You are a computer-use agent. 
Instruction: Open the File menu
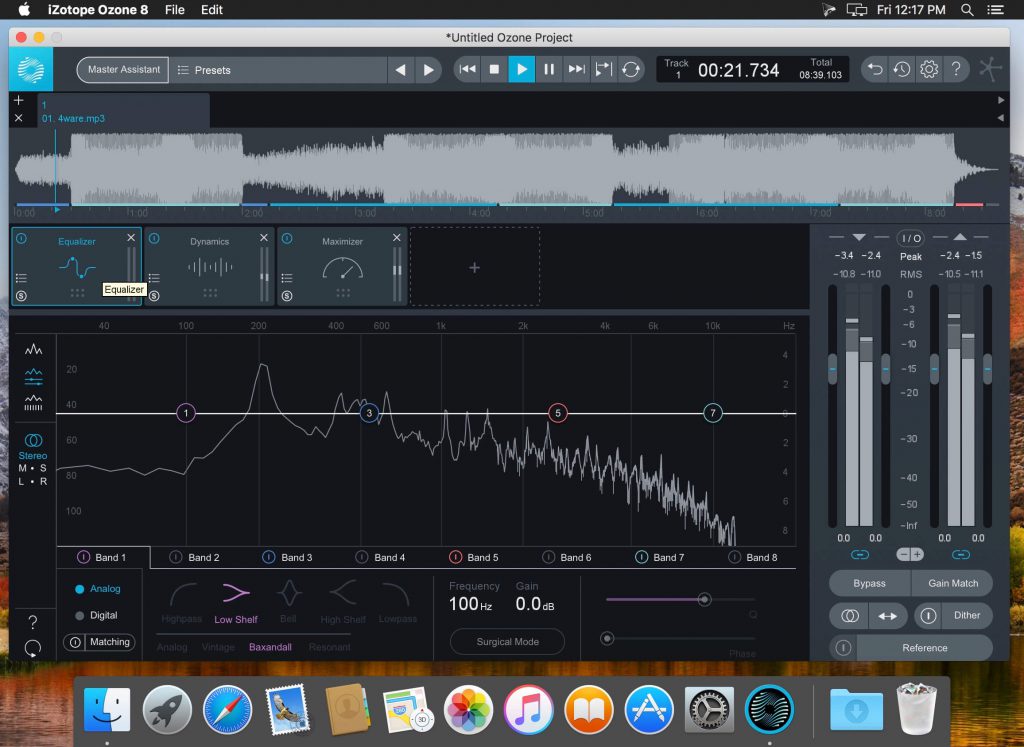pos(174,10)
